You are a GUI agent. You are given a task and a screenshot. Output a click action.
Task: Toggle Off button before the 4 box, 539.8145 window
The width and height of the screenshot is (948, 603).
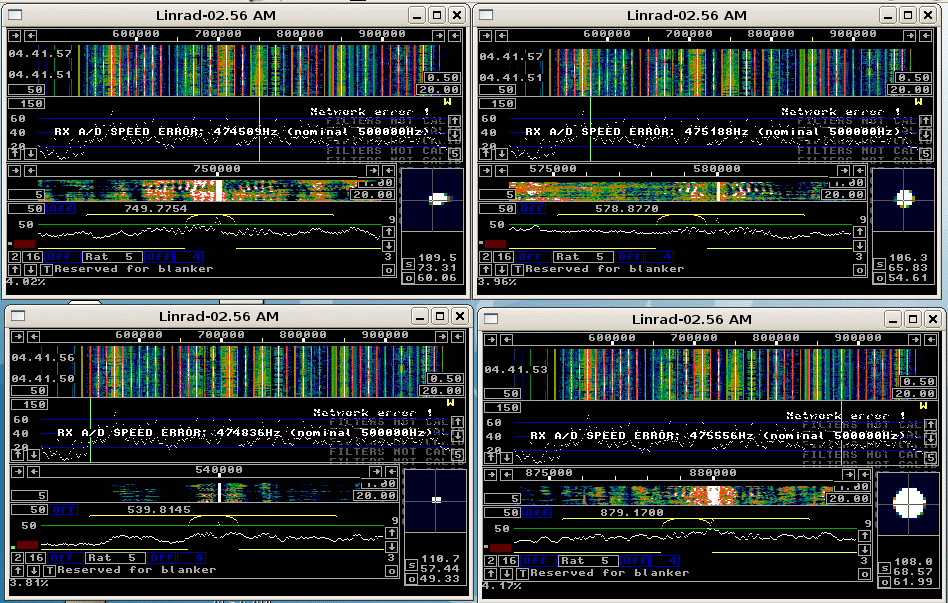(x=163, y=558)
